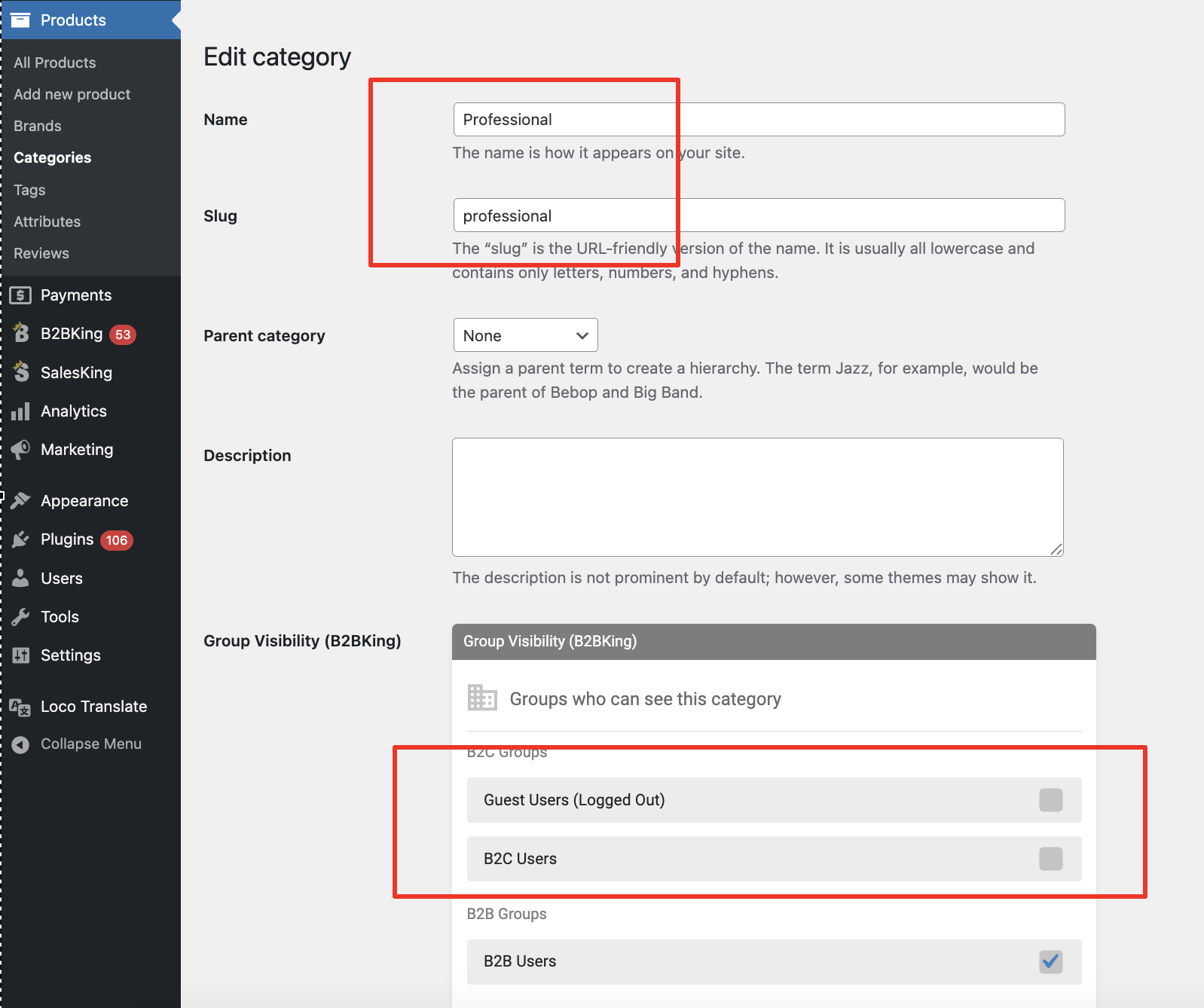Click into the Name text field
This screenshot has width=1204, height=1008.
pos(759,120)
